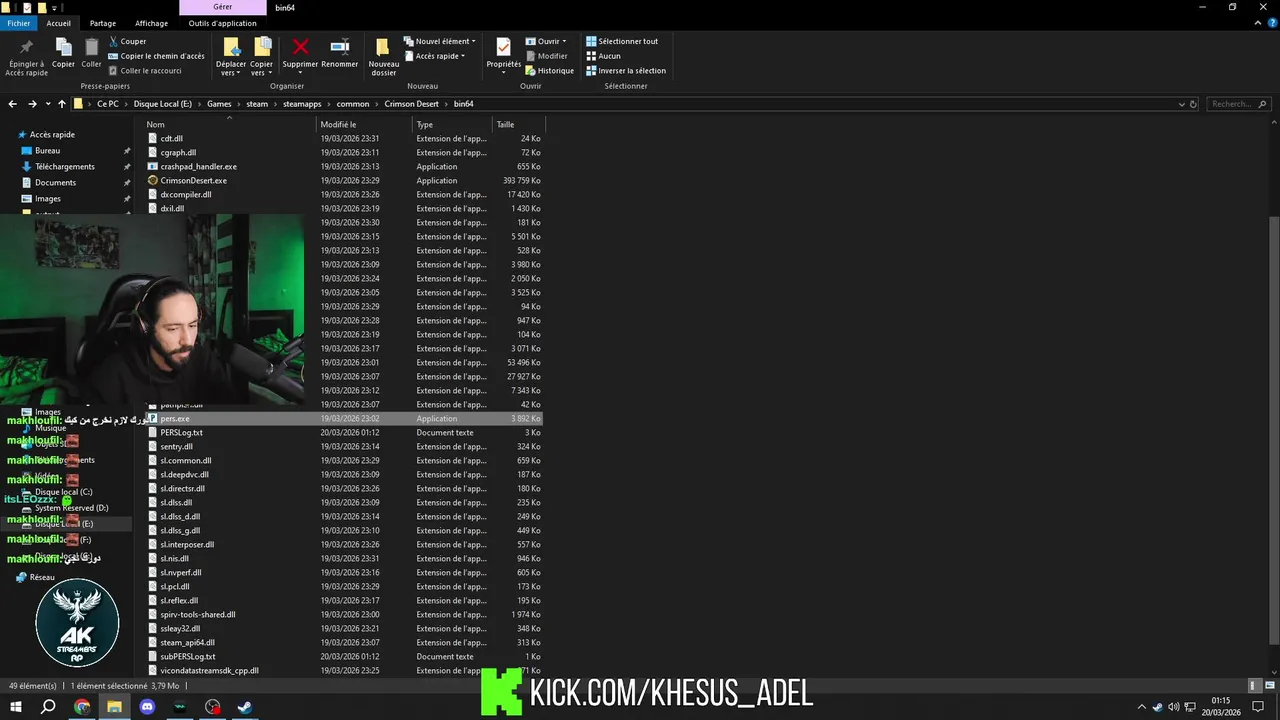Viewport: 1280px width, 720px height.
Task: Cut the selection with Couper
Action: pos(127,42)
